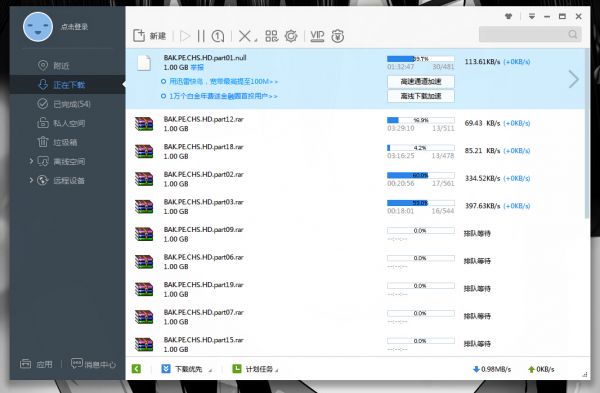Open 消息中心 message center
Viewport: 600px width, 393px height.
(x=93, y=364)
